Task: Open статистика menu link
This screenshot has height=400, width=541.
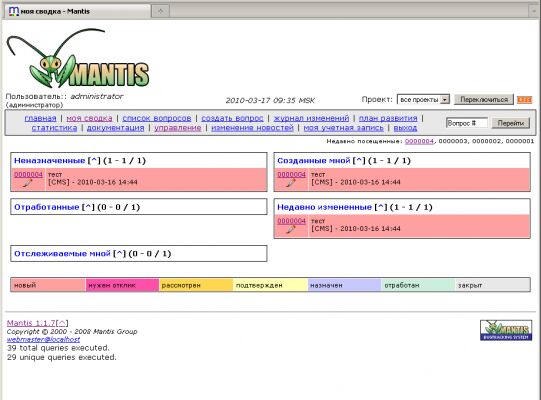Action: pos(54,128)
